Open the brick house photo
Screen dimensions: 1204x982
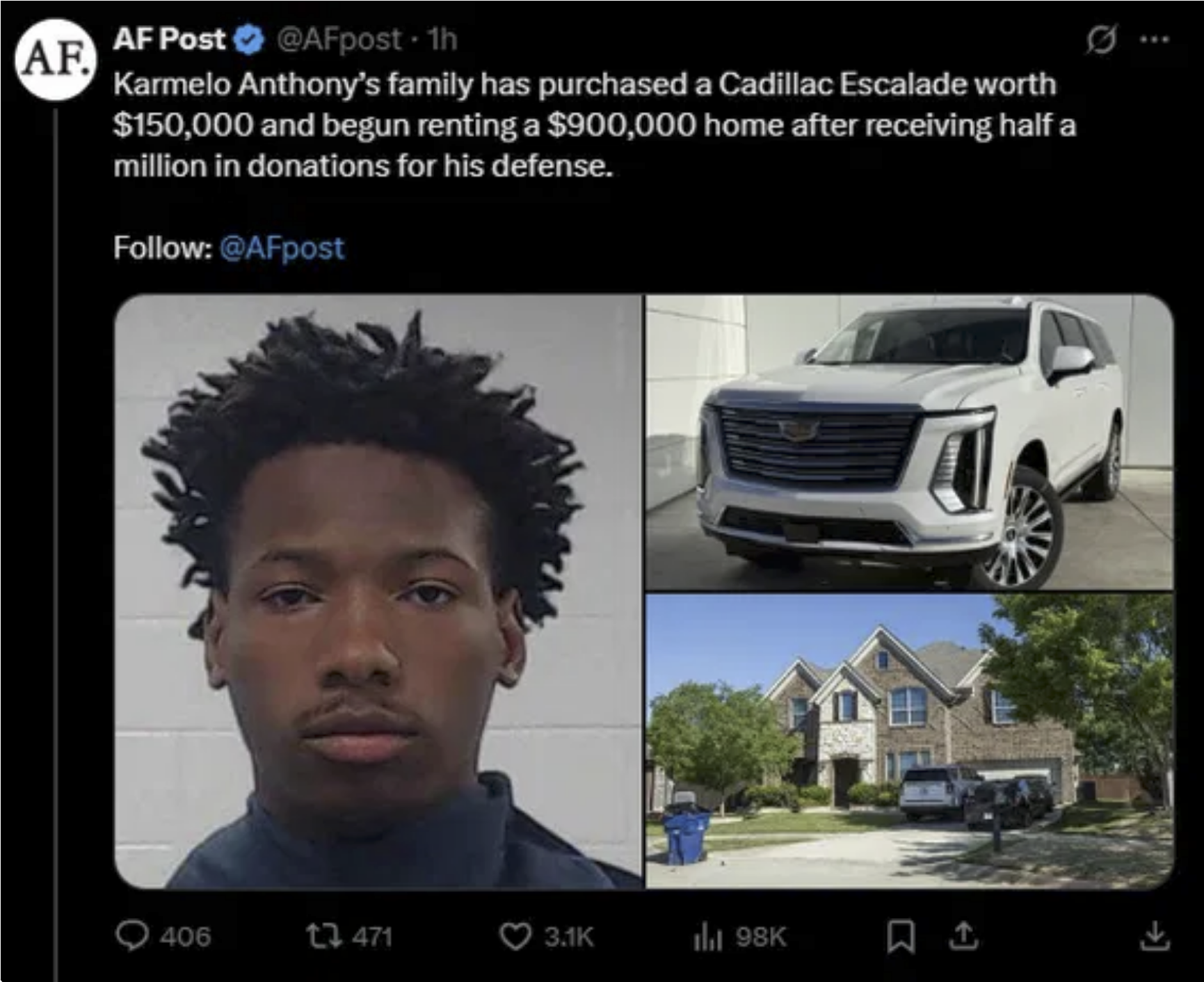tap(910, 741)
